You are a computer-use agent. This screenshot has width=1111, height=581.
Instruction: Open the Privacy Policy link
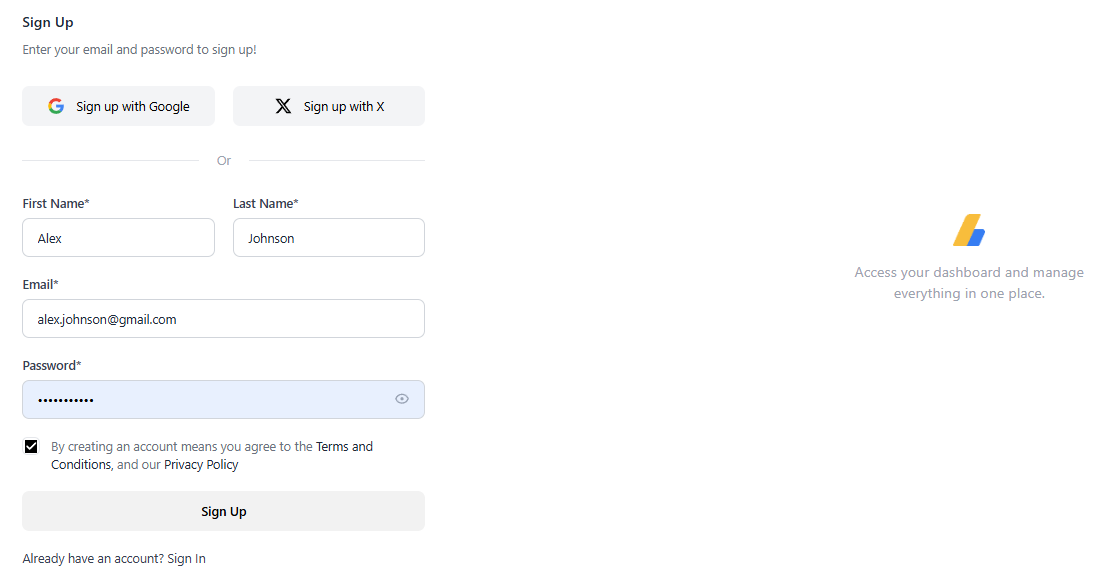(x=201, y=465)
